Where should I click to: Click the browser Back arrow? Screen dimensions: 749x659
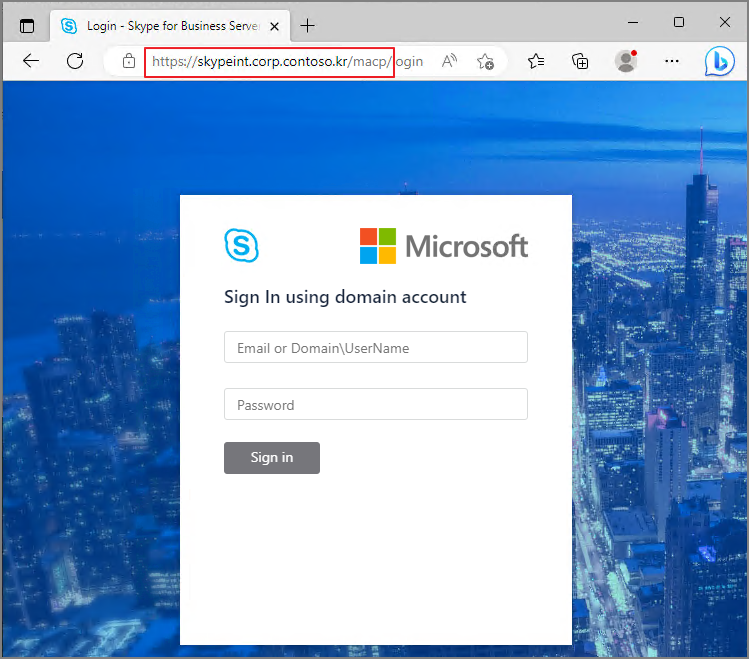coord(31,61)
